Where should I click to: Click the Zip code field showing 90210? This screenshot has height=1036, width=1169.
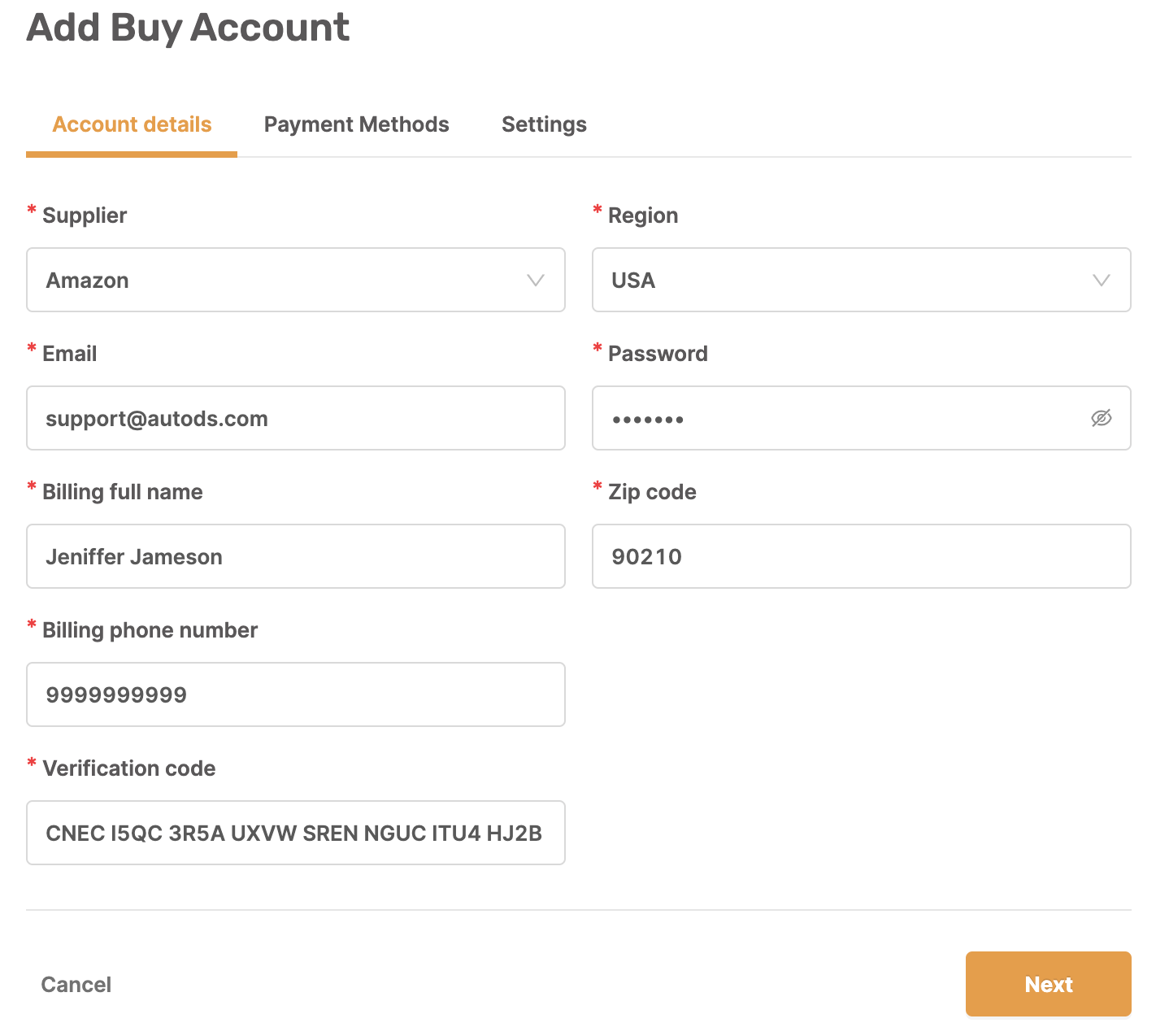862,556
